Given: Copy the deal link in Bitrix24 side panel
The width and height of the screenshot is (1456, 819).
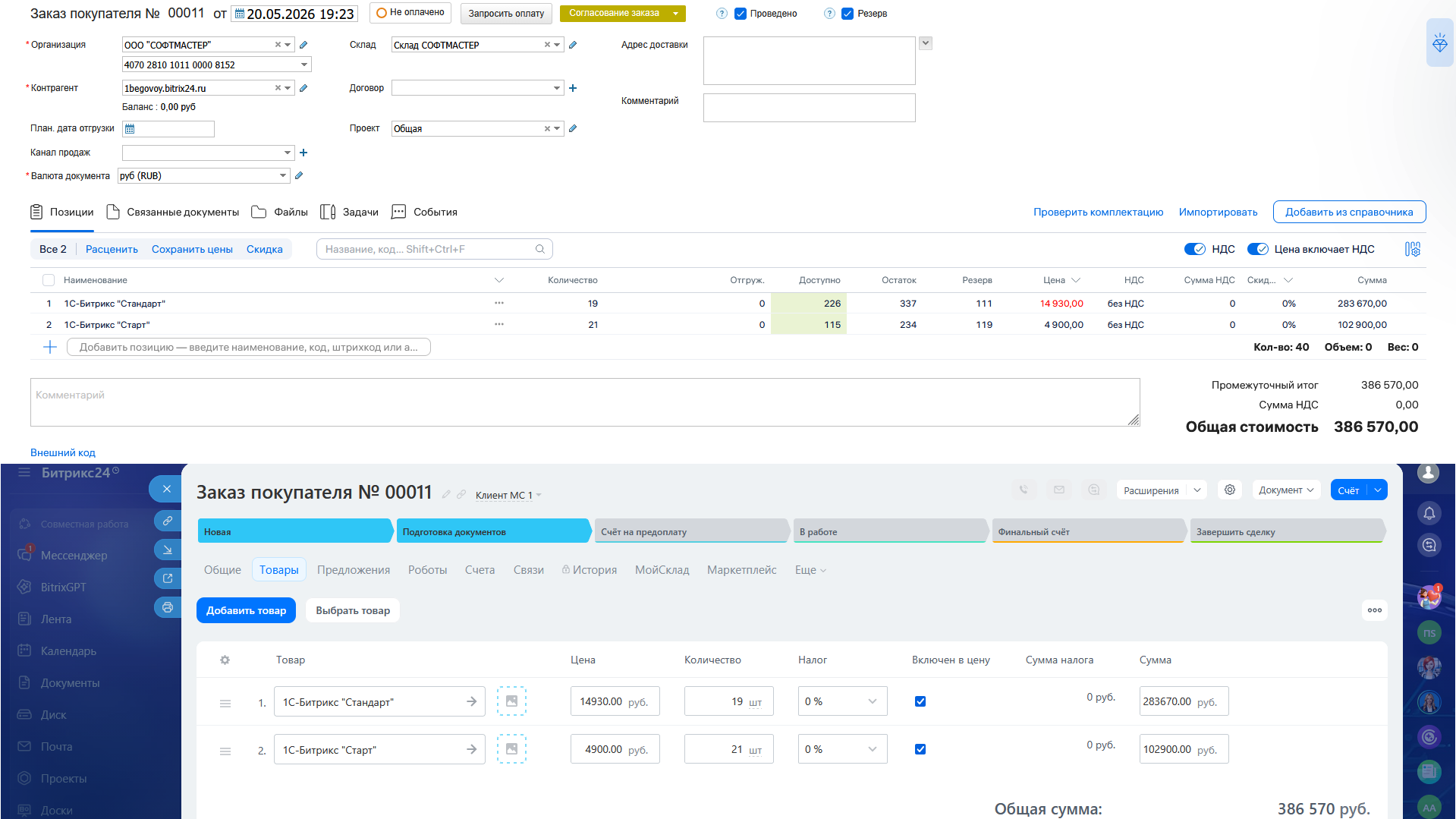Looking at the screenshot, I should tap(167, 521).
